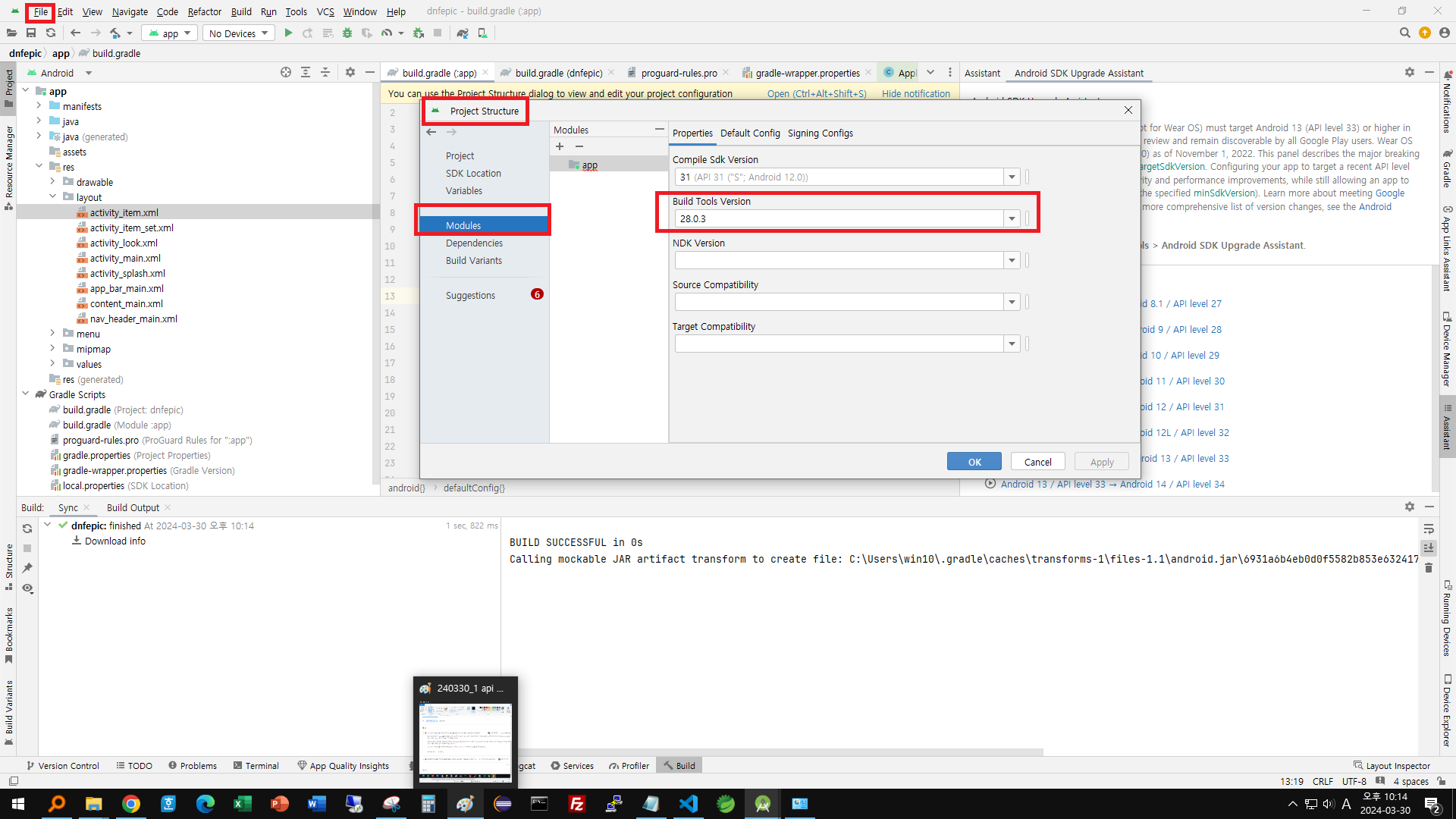Collapse the layout folder in project tree
This screenshot has height=819, width=1456.
53,197
